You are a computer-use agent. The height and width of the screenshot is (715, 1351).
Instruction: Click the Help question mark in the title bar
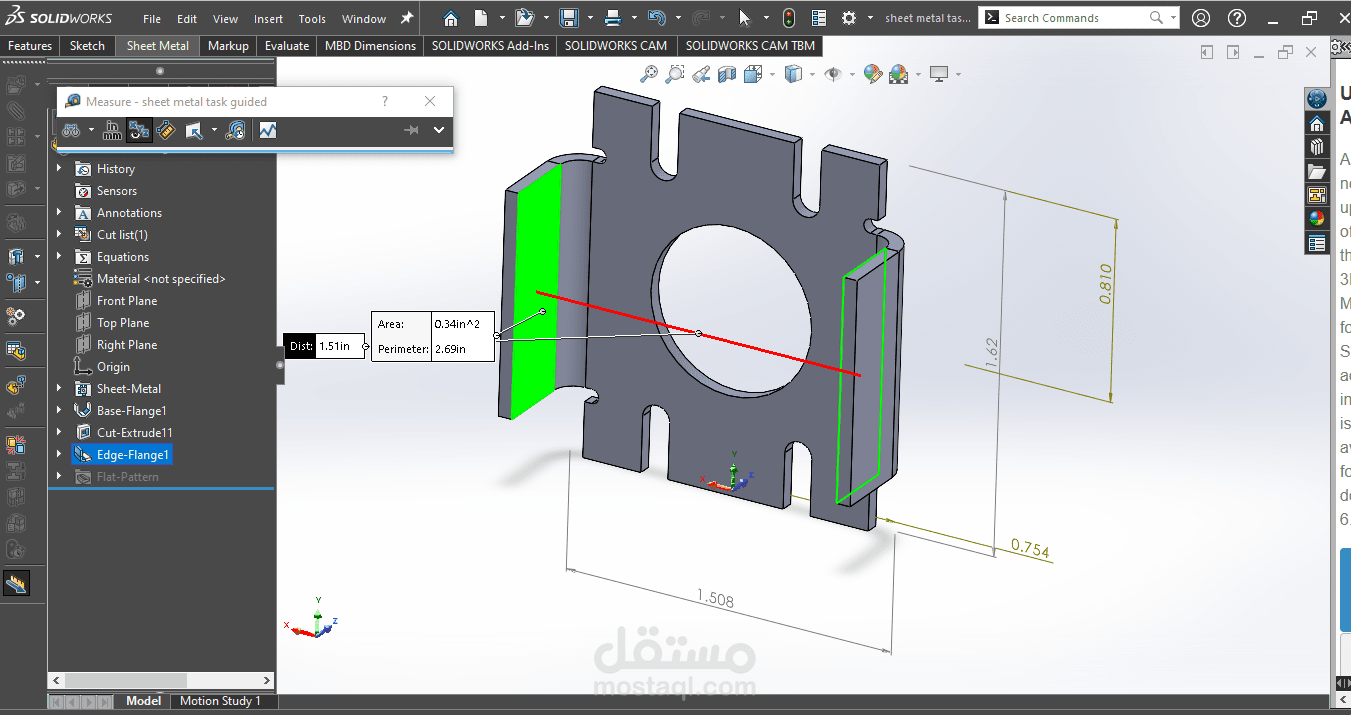coord(1237,18)
